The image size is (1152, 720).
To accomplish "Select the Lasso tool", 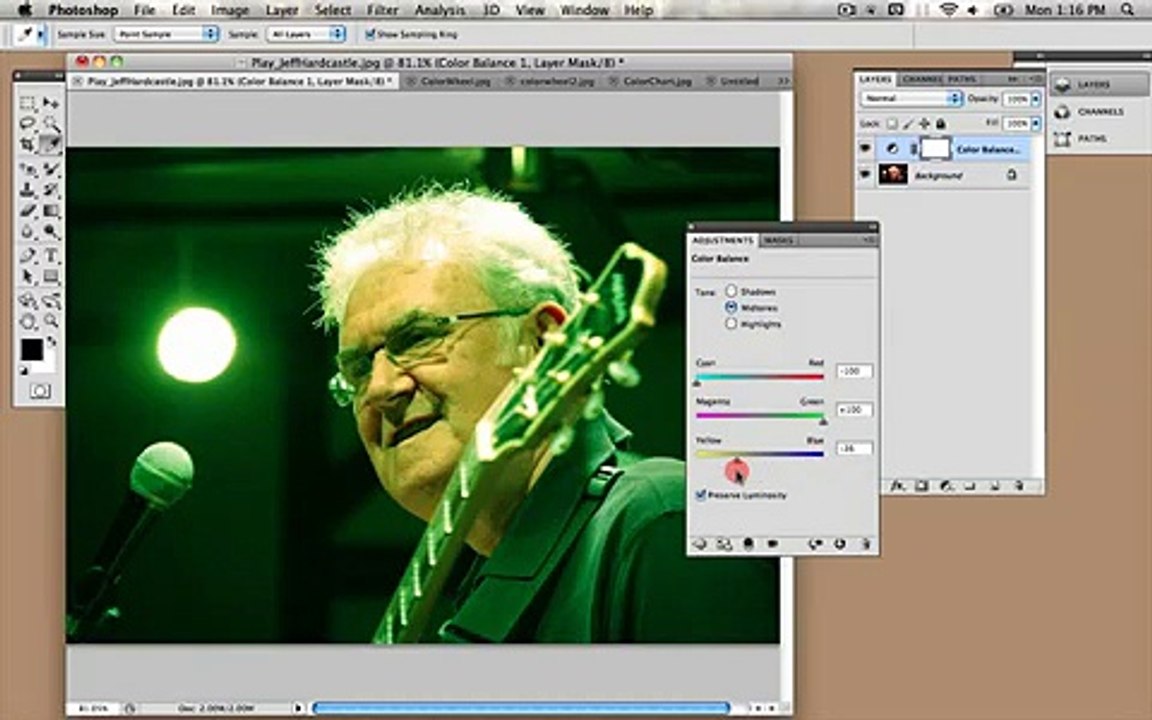I will [x=28, y=123].
